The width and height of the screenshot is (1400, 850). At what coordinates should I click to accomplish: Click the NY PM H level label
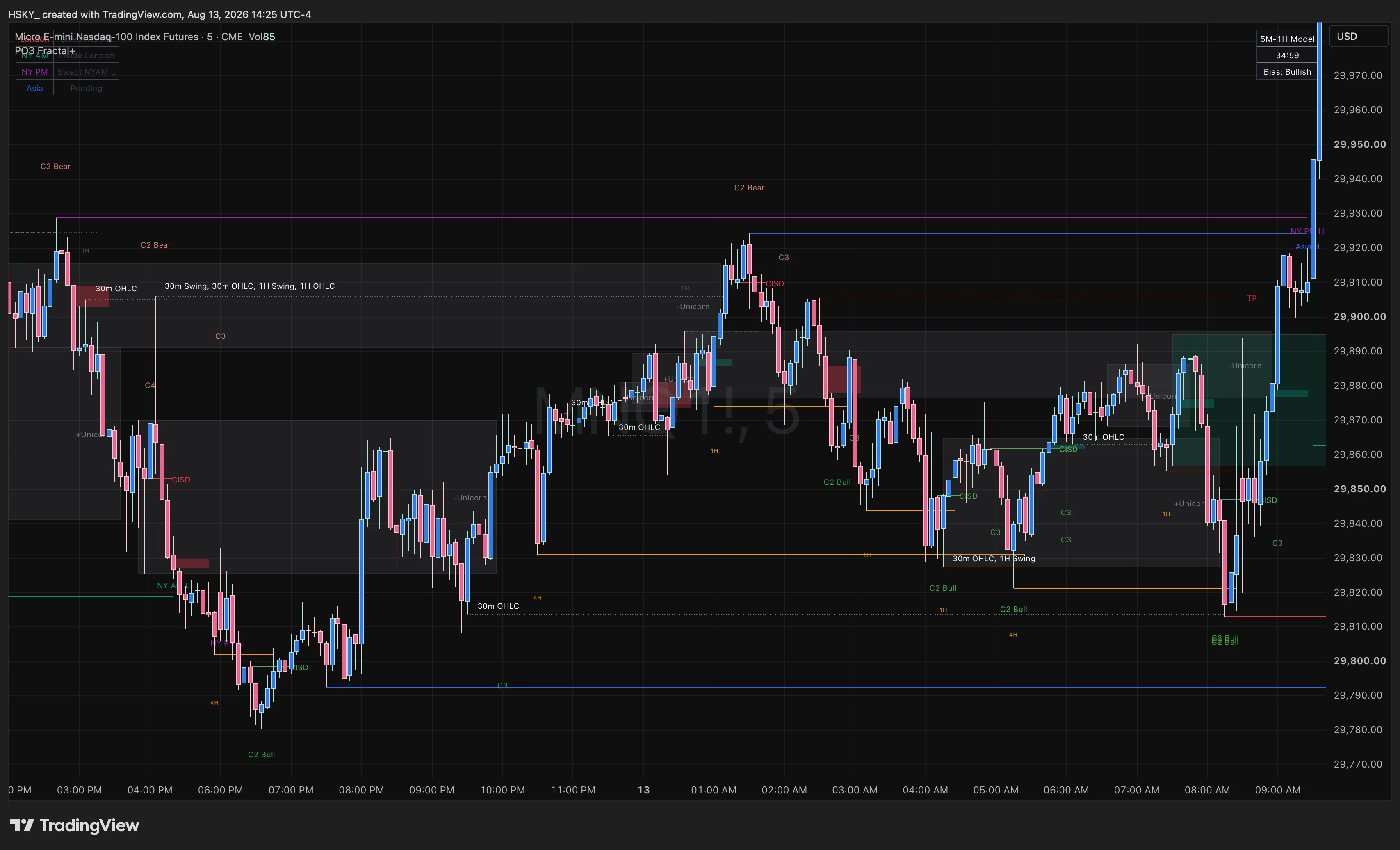click(1307, 231)
